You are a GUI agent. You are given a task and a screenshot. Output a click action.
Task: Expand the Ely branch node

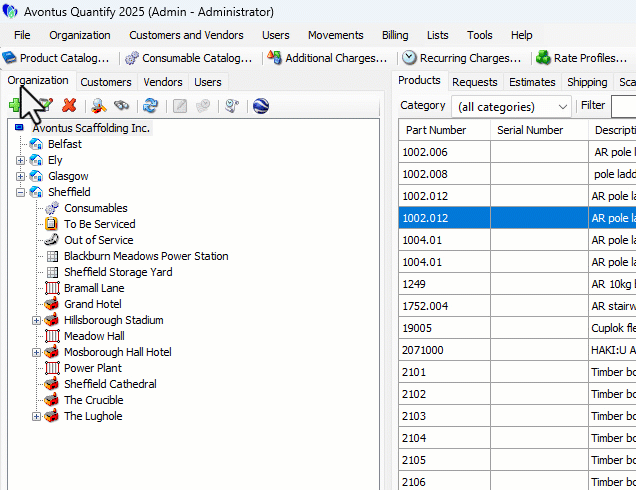[x=21, y=160]
